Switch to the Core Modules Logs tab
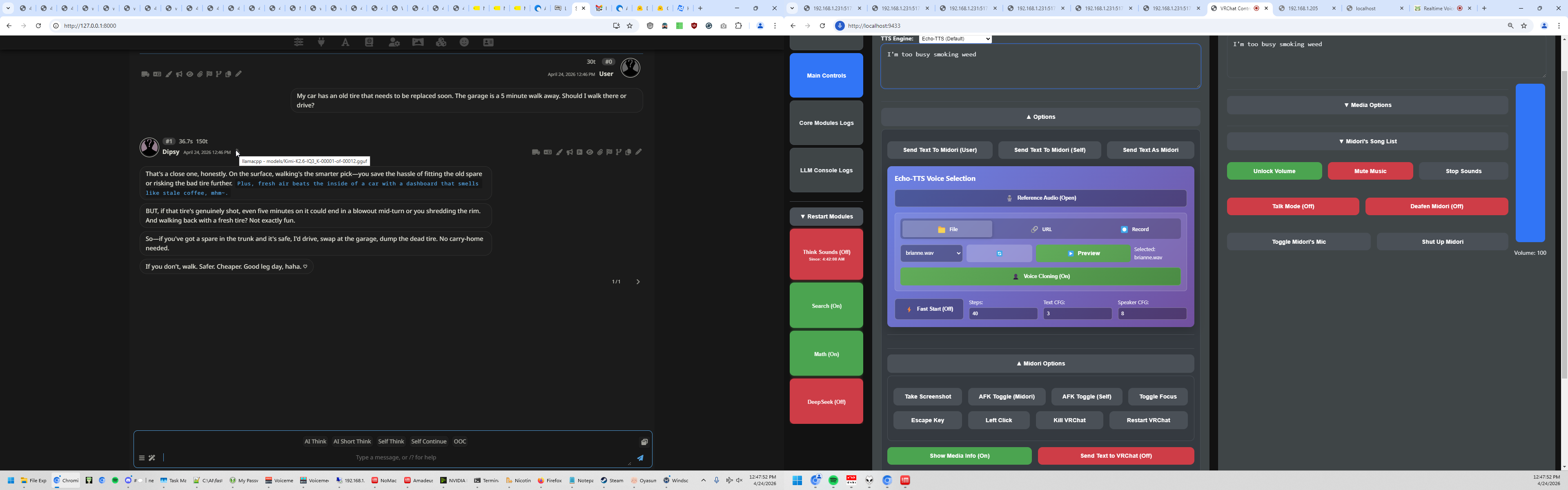The image size is (1568, 490). click(826, 123)
